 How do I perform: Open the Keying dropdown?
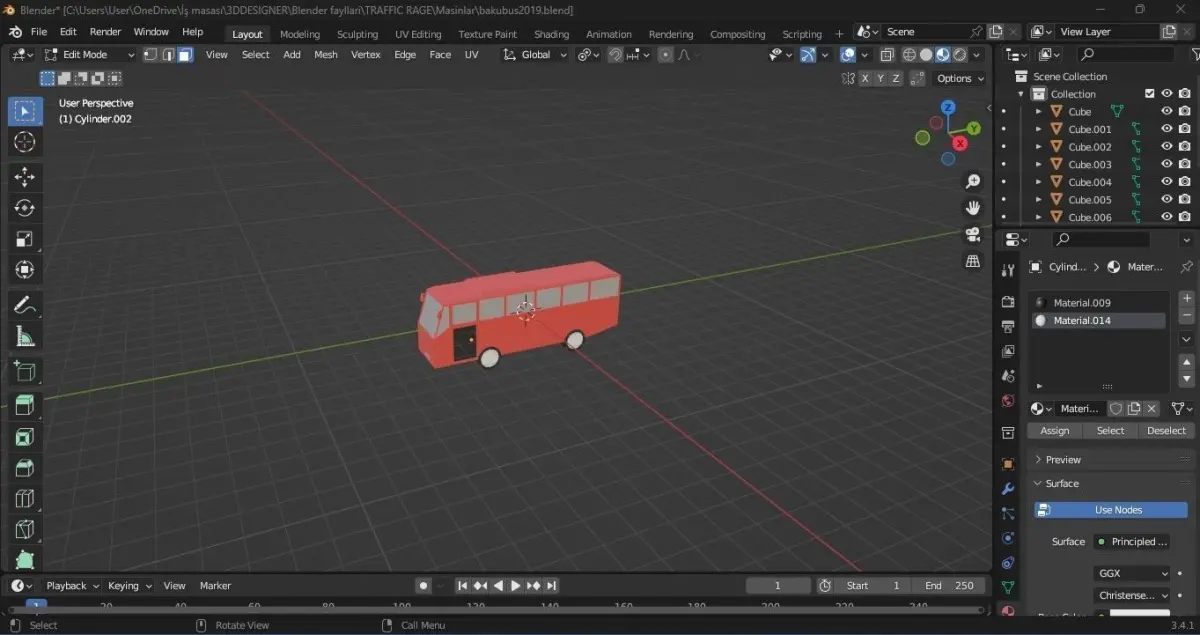tap(130, 586)
